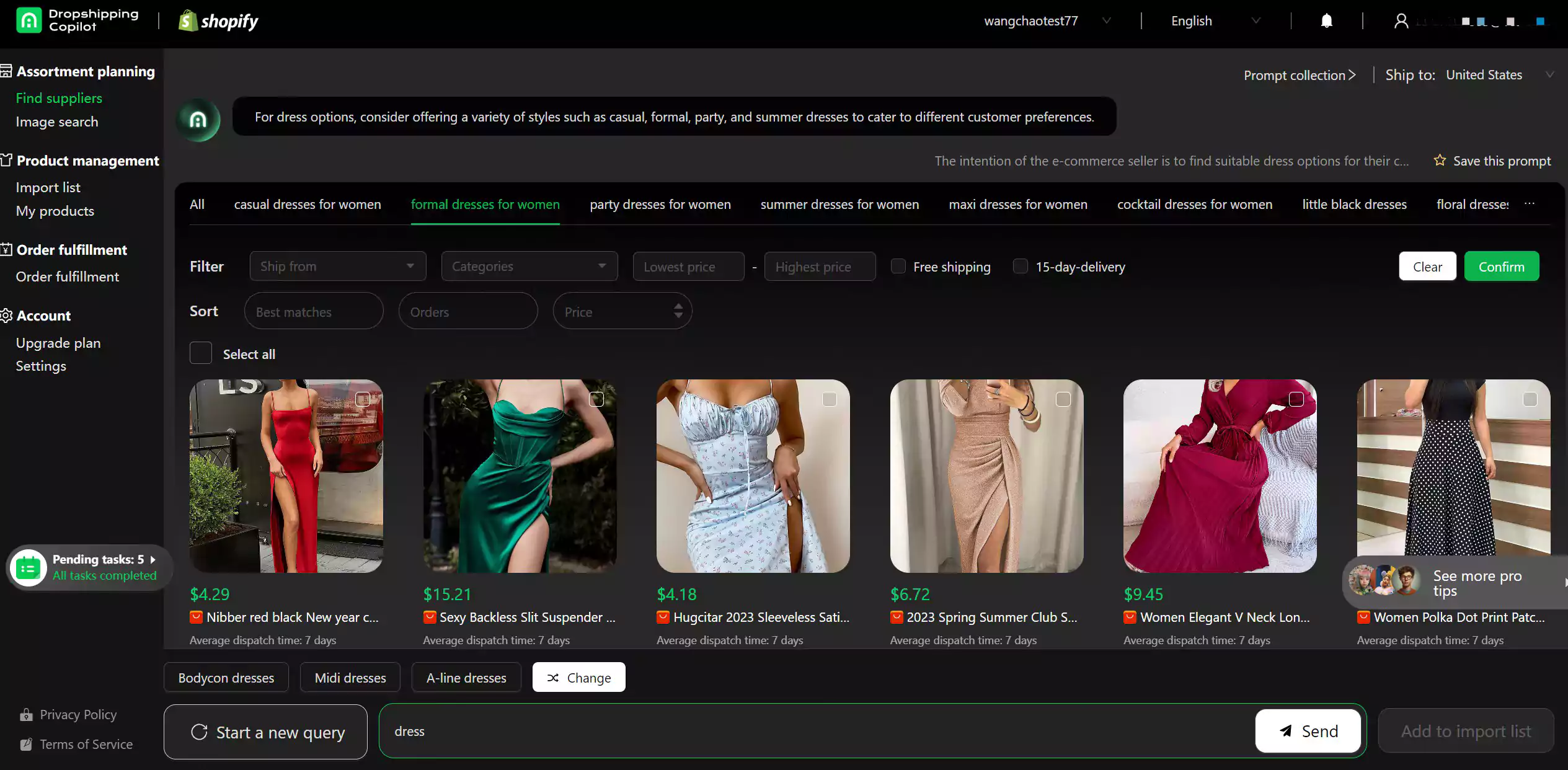1568x770 pixels.
Task: Click AliExpress icon beside Nibber red black dress
Action: [196, 617]
